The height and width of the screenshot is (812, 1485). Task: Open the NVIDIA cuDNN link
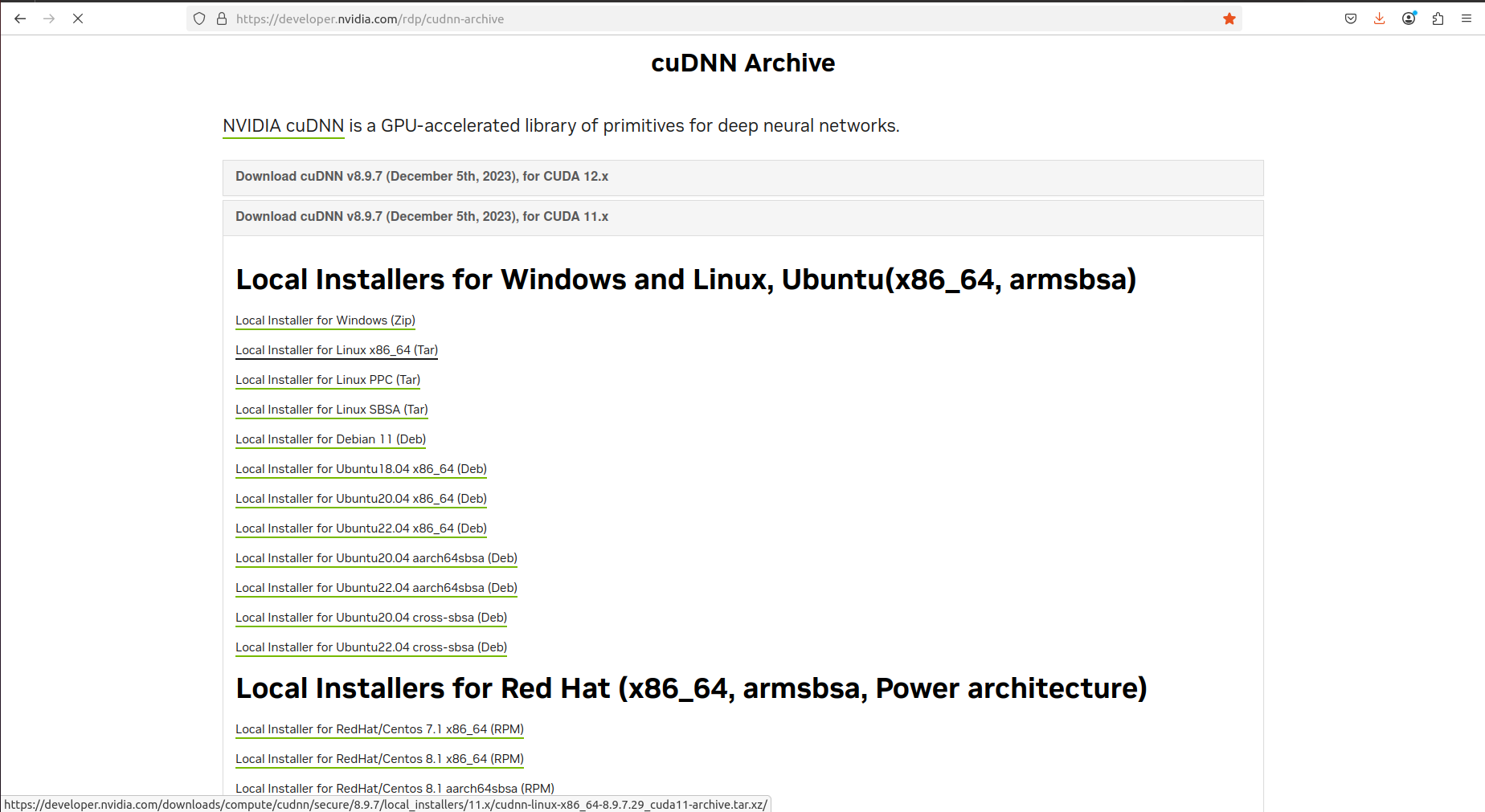pos(284,126)
